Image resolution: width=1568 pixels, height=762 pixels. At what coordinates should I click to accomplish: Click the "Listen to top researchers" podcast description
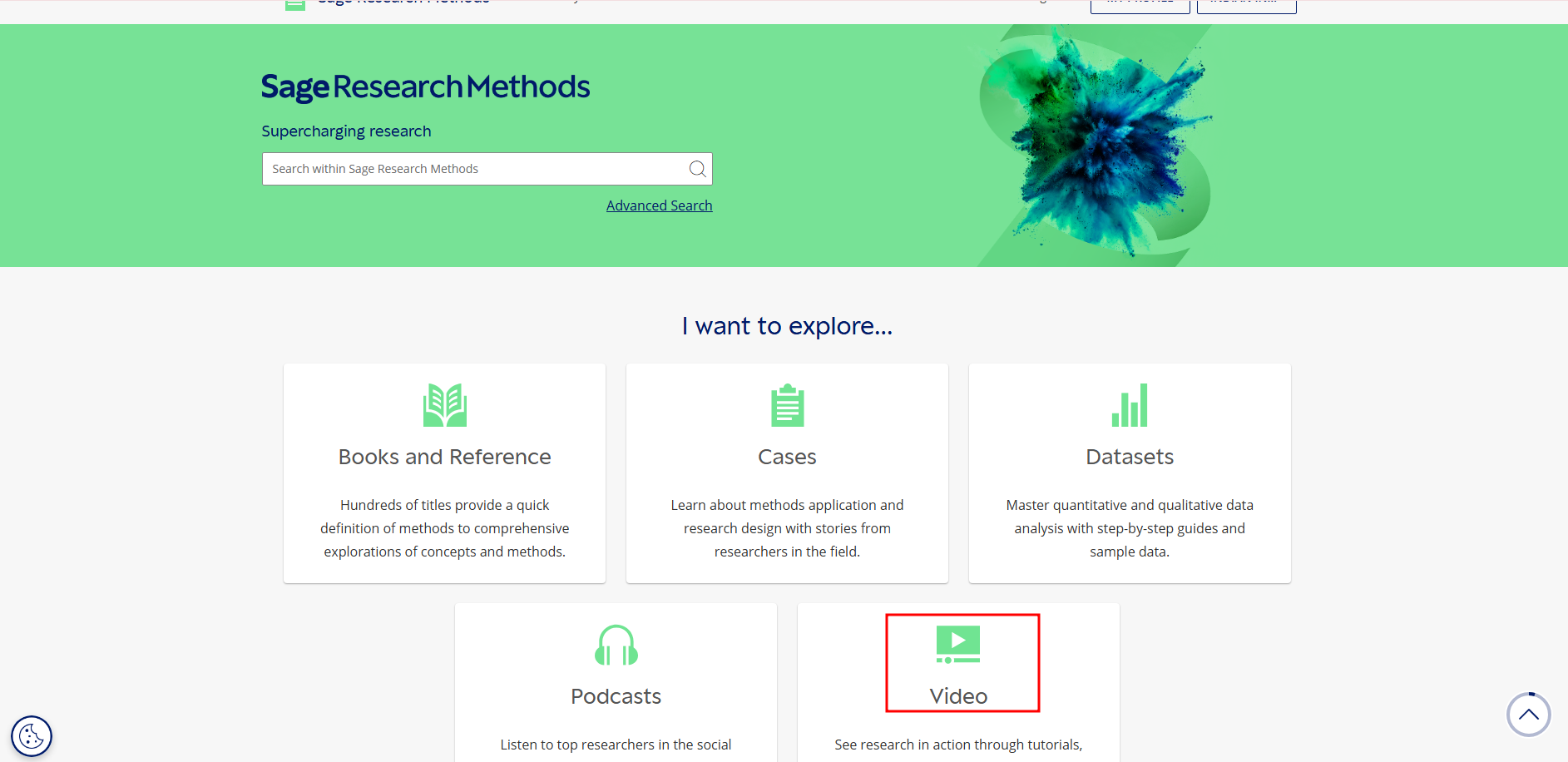(616, 745)
